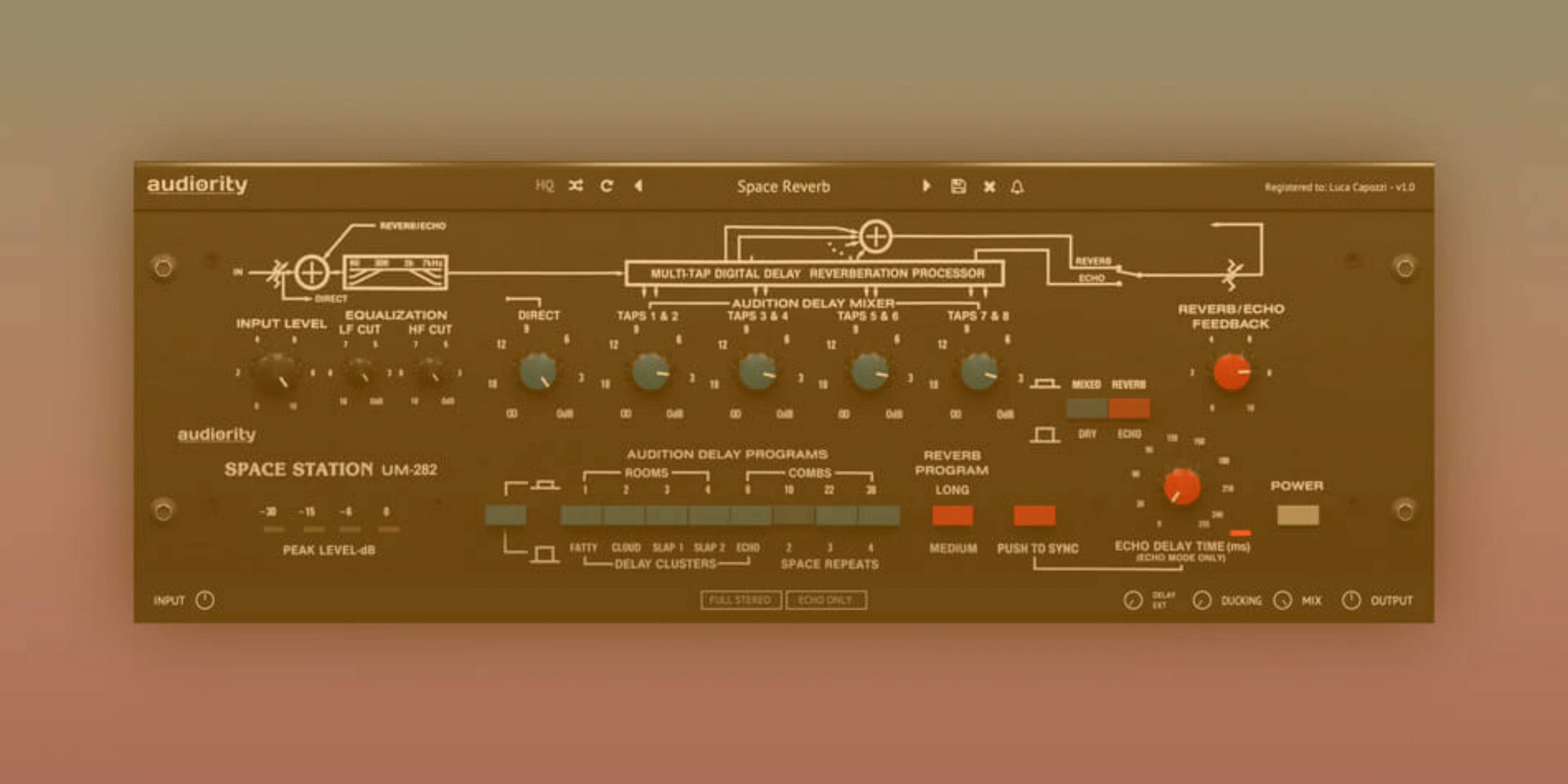Toggle the Push To Sync button

click(x=1034, y=516)
